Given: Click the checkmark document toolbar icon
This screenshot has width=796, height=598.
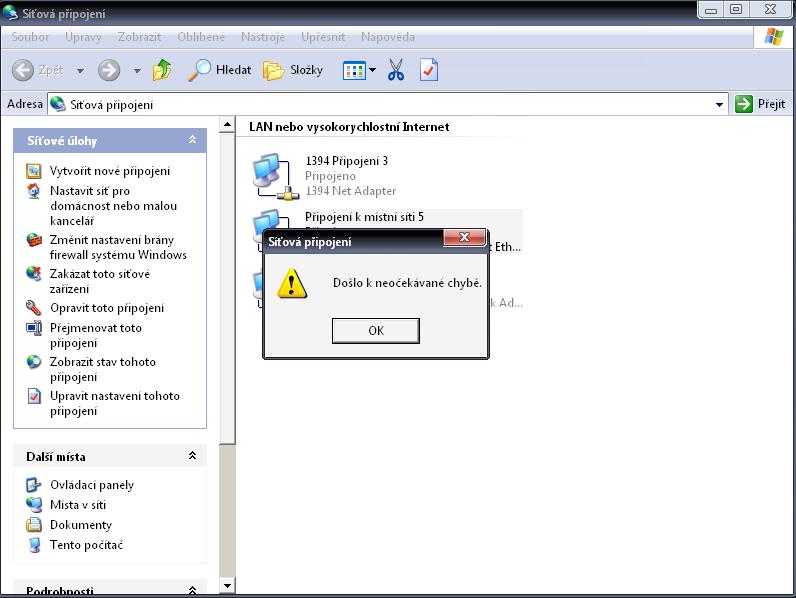Looking at the screenshot, I should click(x=428, y=71).
